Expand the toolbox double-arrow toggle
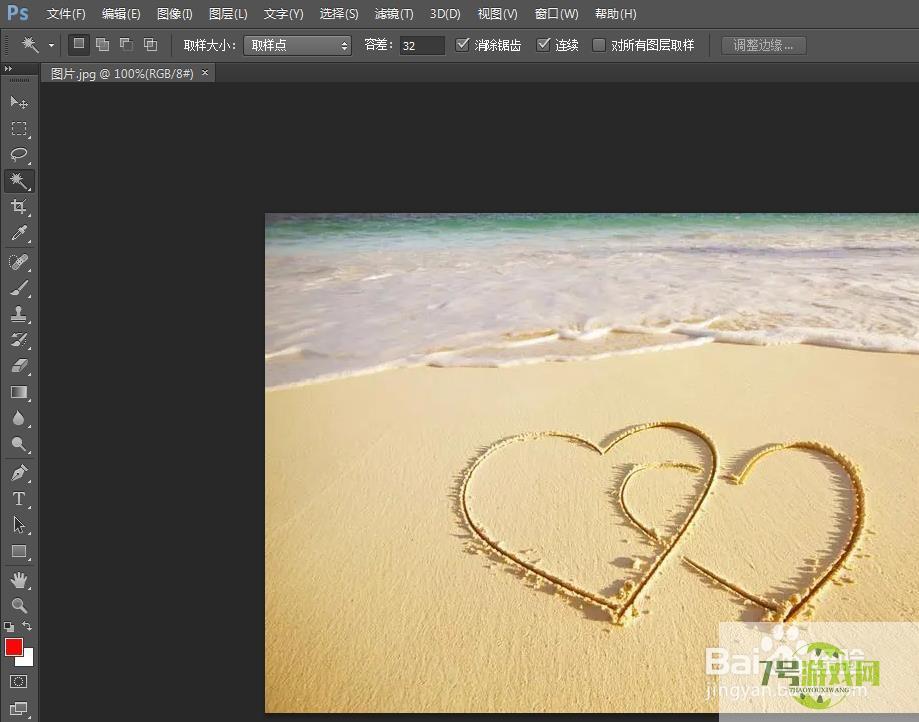Image resolution: width=919 pixels, height=722 pixels. point(8,69)
